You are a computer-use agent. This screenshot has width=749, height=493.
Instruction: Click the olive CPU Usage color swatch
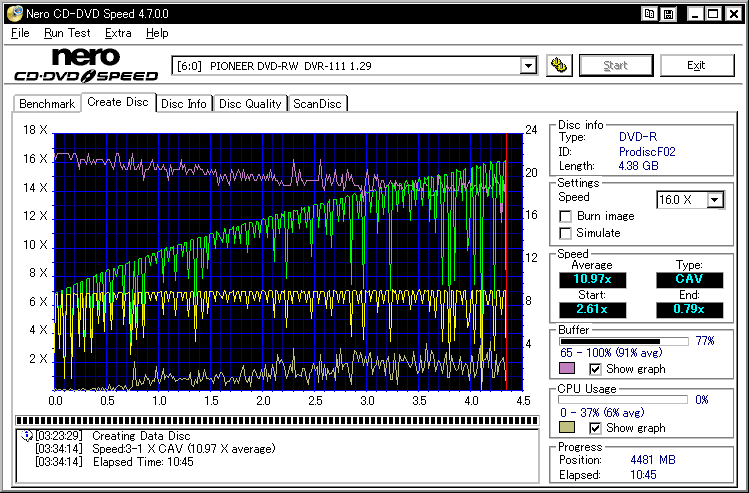coord(567,428)
